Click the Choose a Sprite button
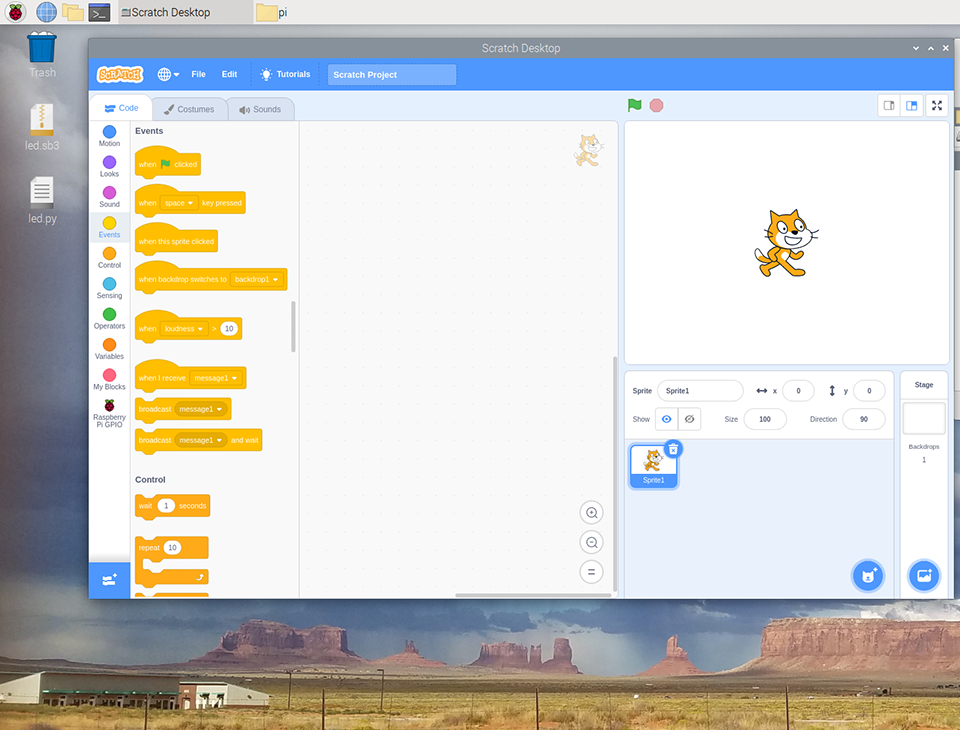960x730 pixels. coord(868,576)
